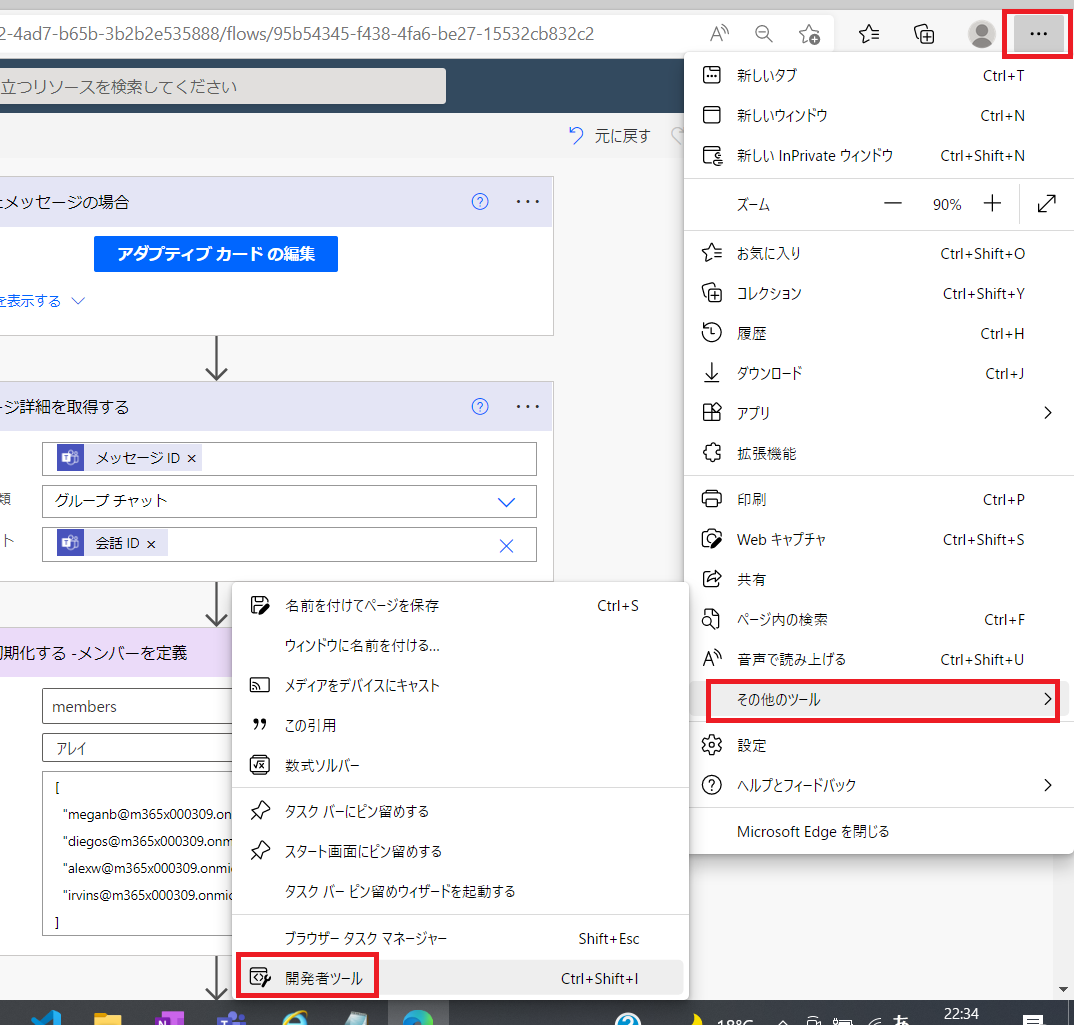This screenshot has height=1025, width=1074.
Task: Select 新しいウィンドウ menu item
Action: [879, 115]
